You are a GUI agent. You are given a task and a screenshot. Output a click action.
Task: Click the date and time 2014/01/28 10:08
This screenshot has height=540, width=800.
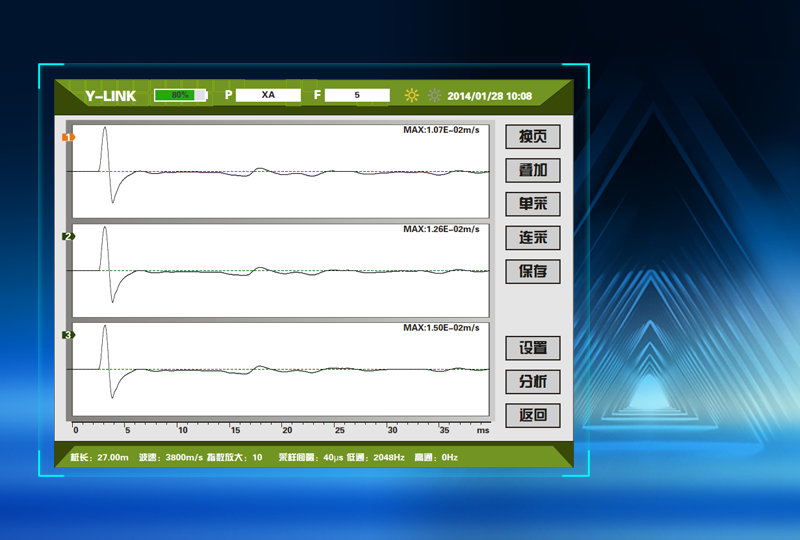[x=489, y=96]
